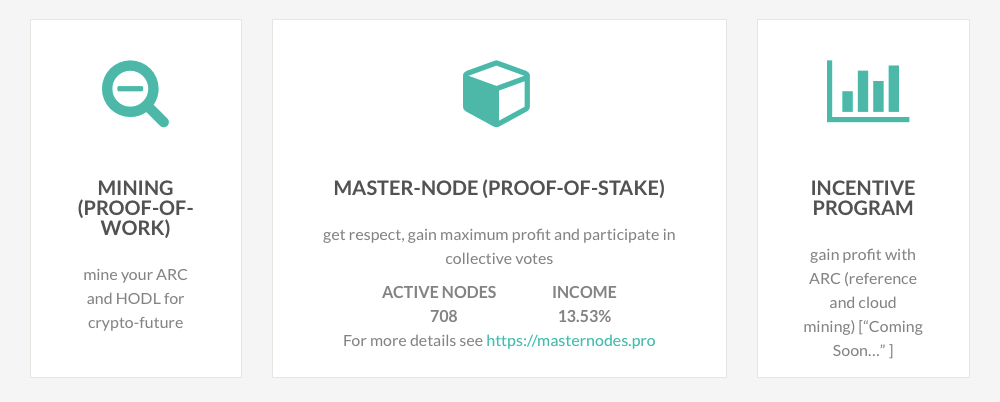Click the 'For more details see' text
This screenshot has height=402, width=1000.
tap(413, 340)
